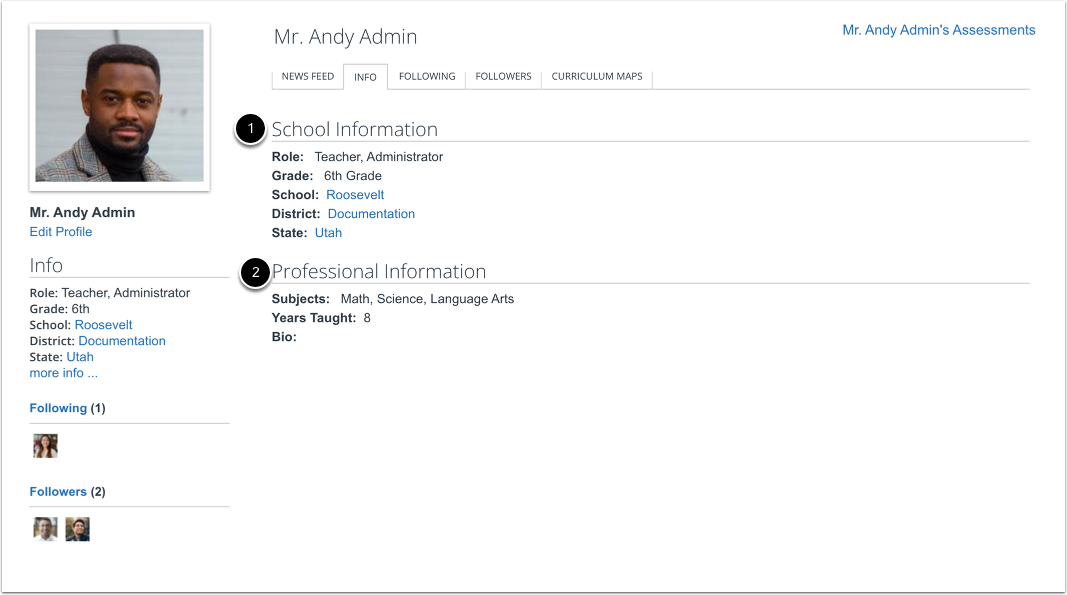
Task: Open the INFO tab
Action: pyautogui.click(x=365, y=76)
